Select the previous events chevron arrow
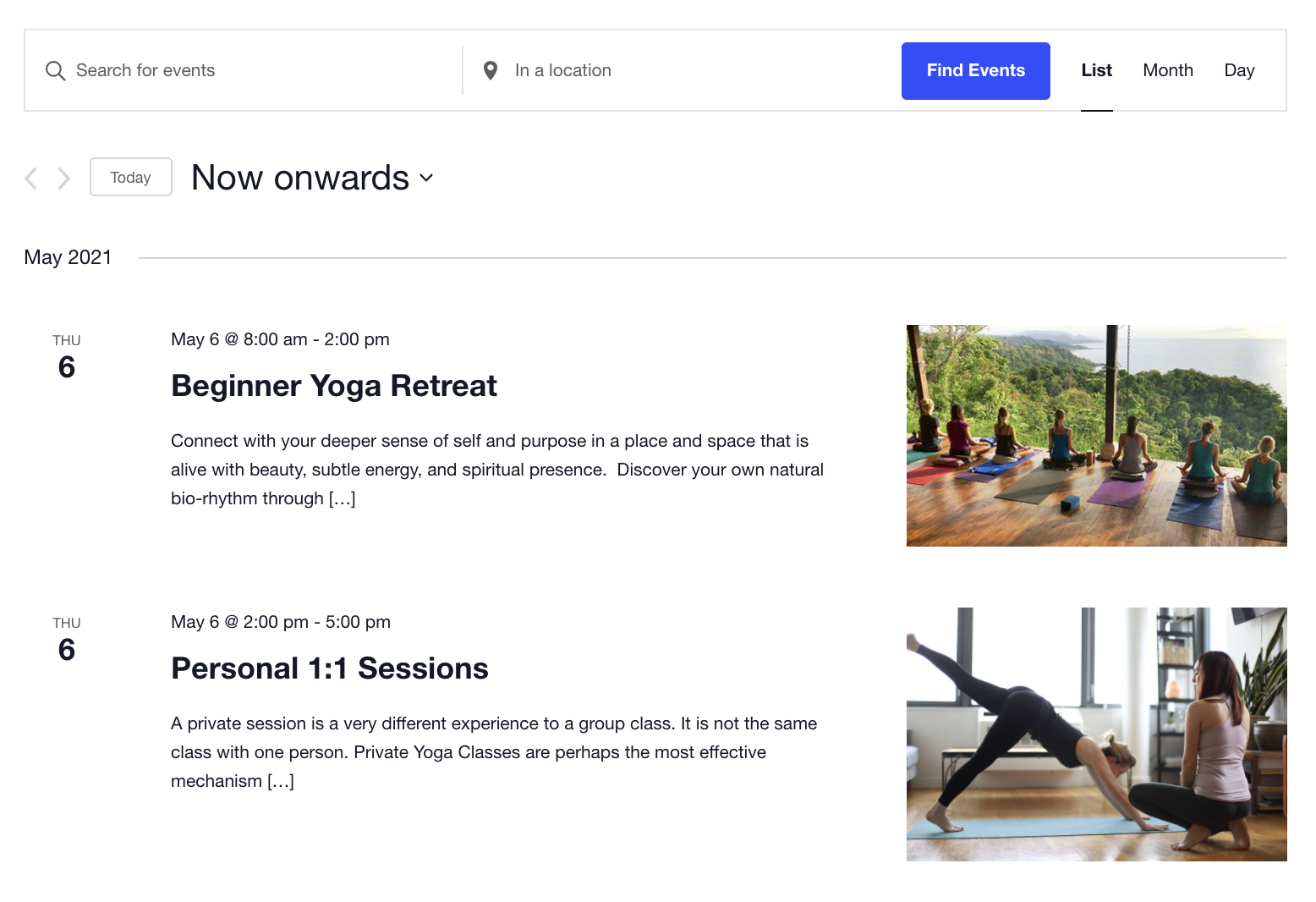Viewport: 1316px width, 902px height. (x=30, y=177)
